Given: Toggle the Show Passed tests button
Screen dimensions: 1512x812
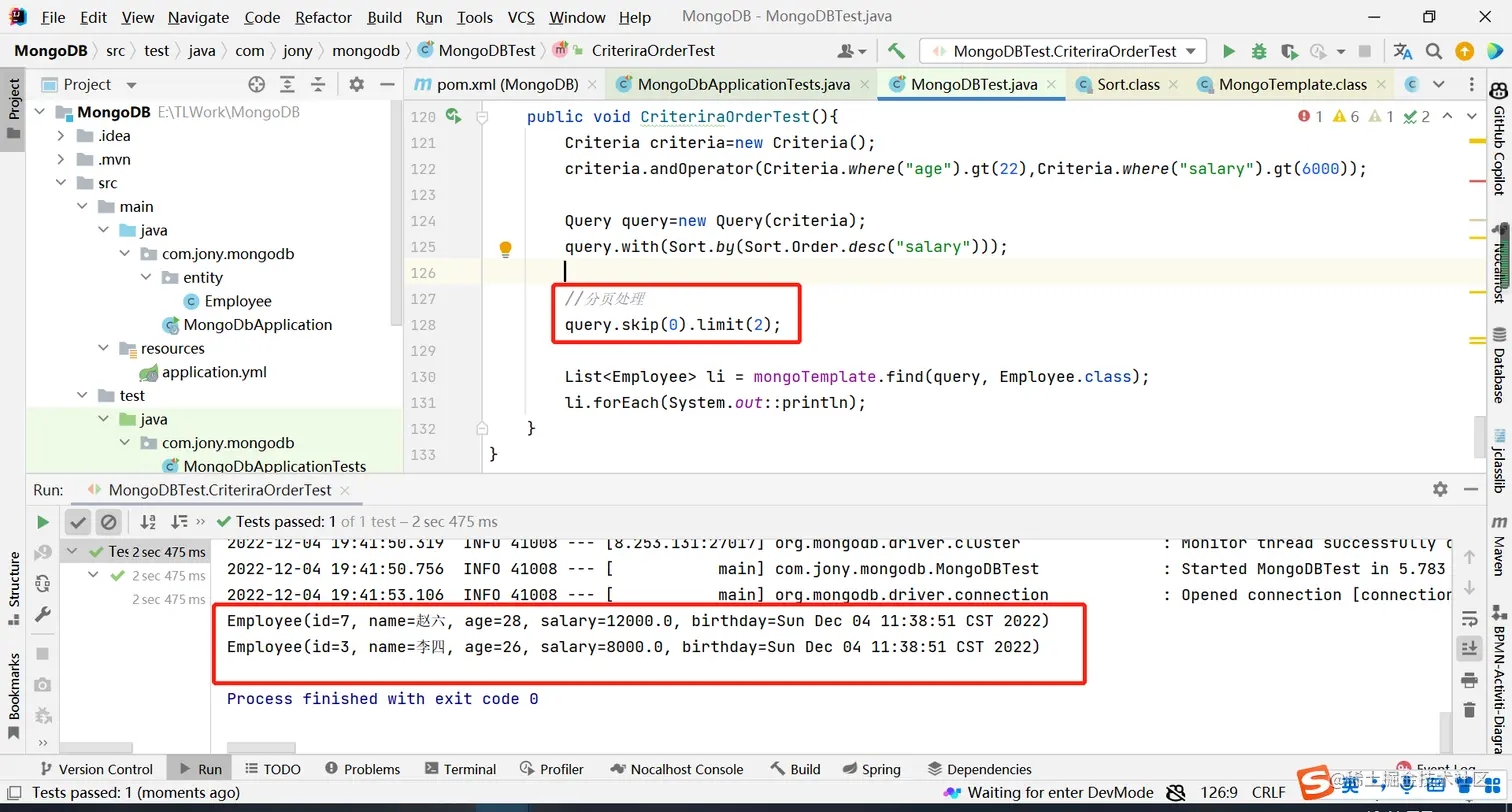Looking at the screenshot, I should point(78,522).
